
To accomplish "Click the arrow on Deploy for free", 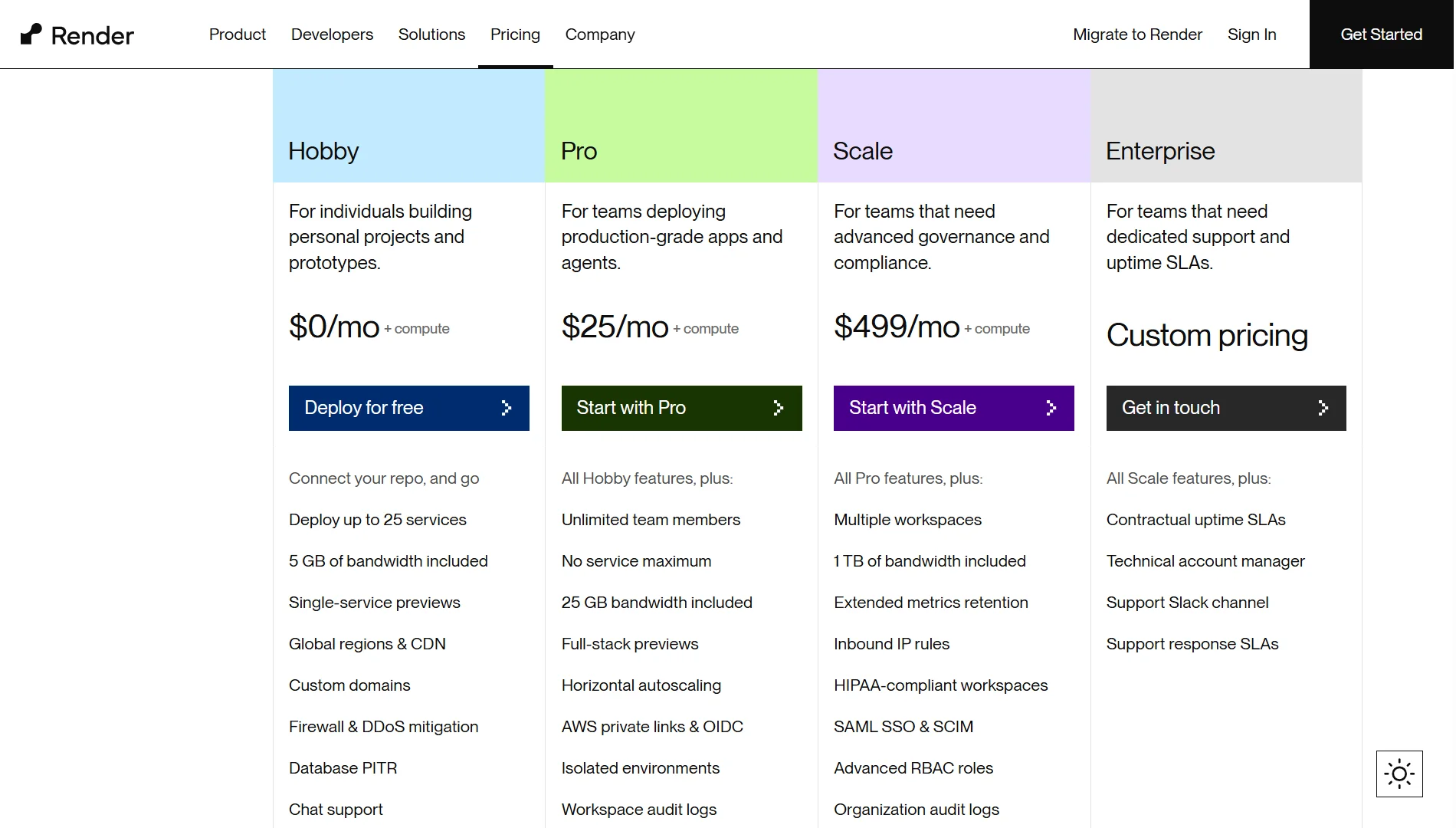I will [506, 408].
